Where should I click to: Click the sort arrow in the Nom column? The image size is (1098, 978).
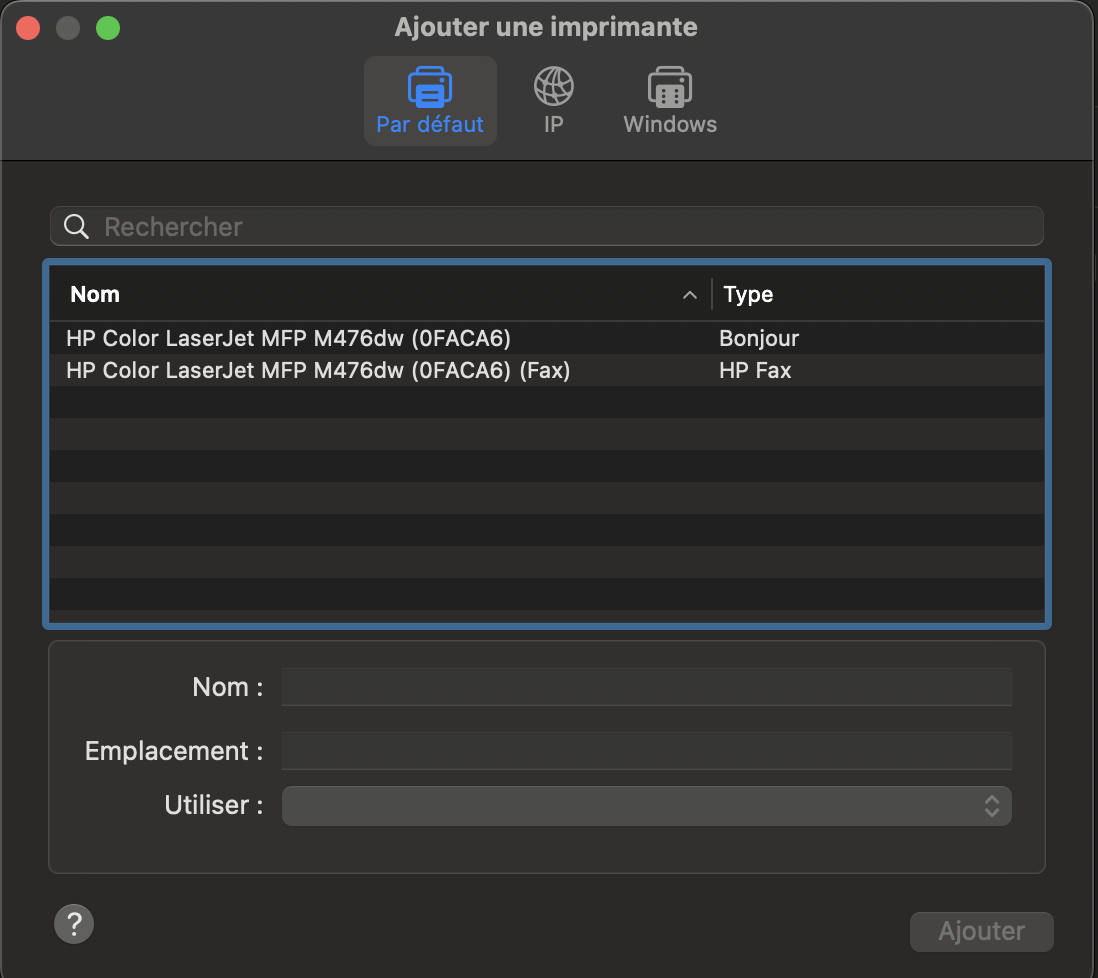[x=690, y=295]
